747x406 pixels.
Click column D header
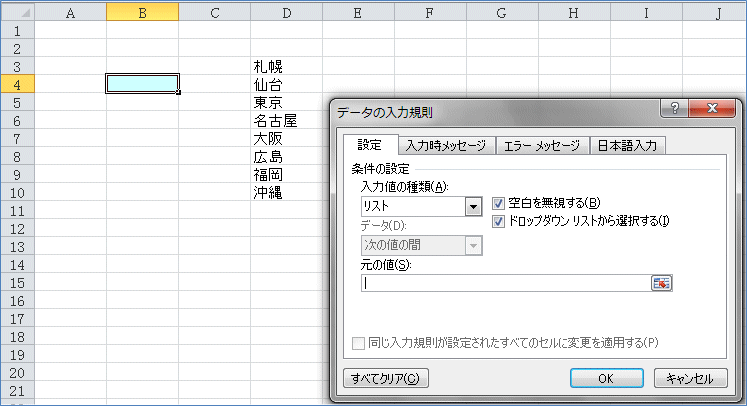286,12
